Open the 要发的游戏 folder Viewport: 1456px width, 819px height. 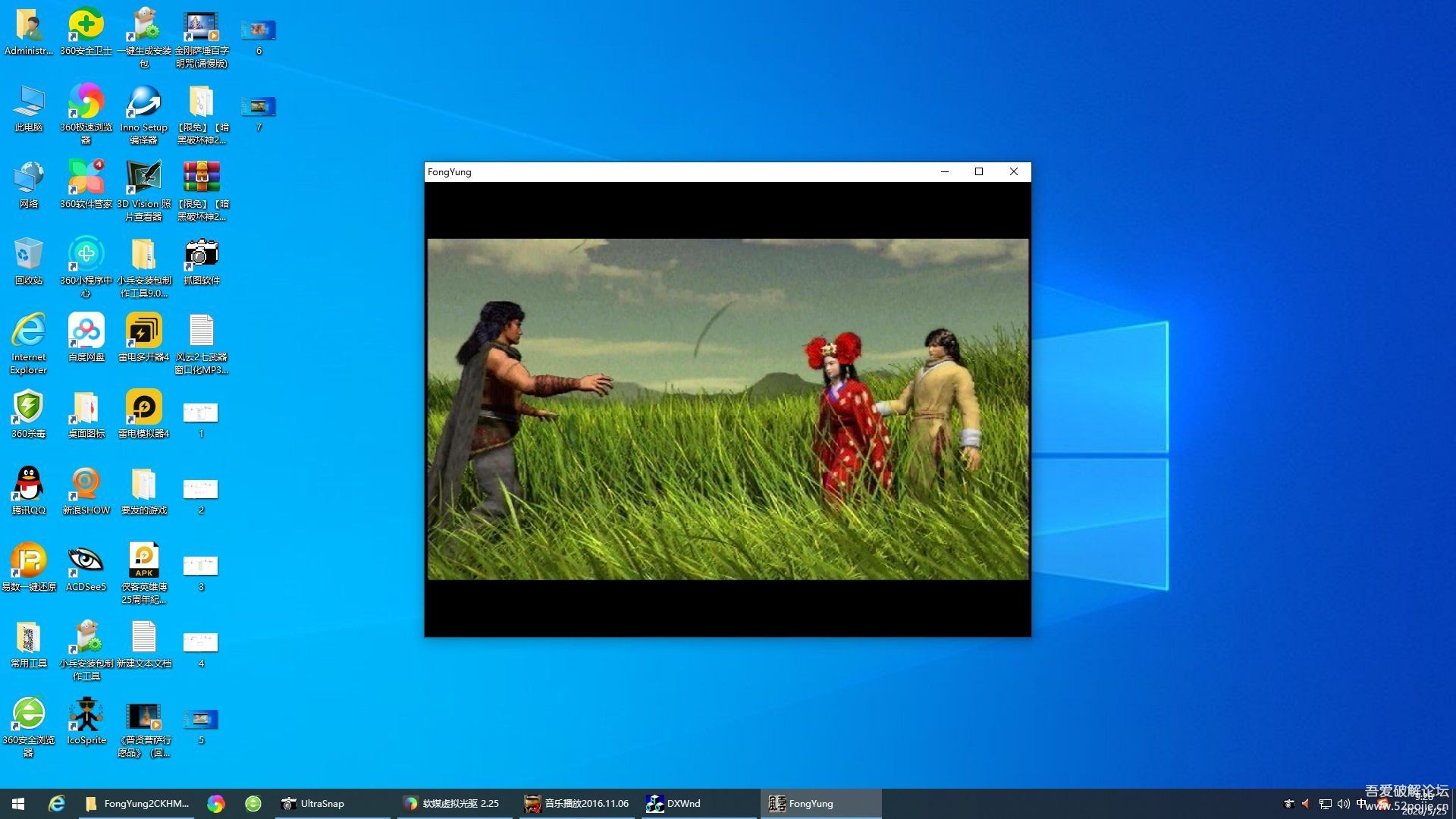(x=144, y=491)
